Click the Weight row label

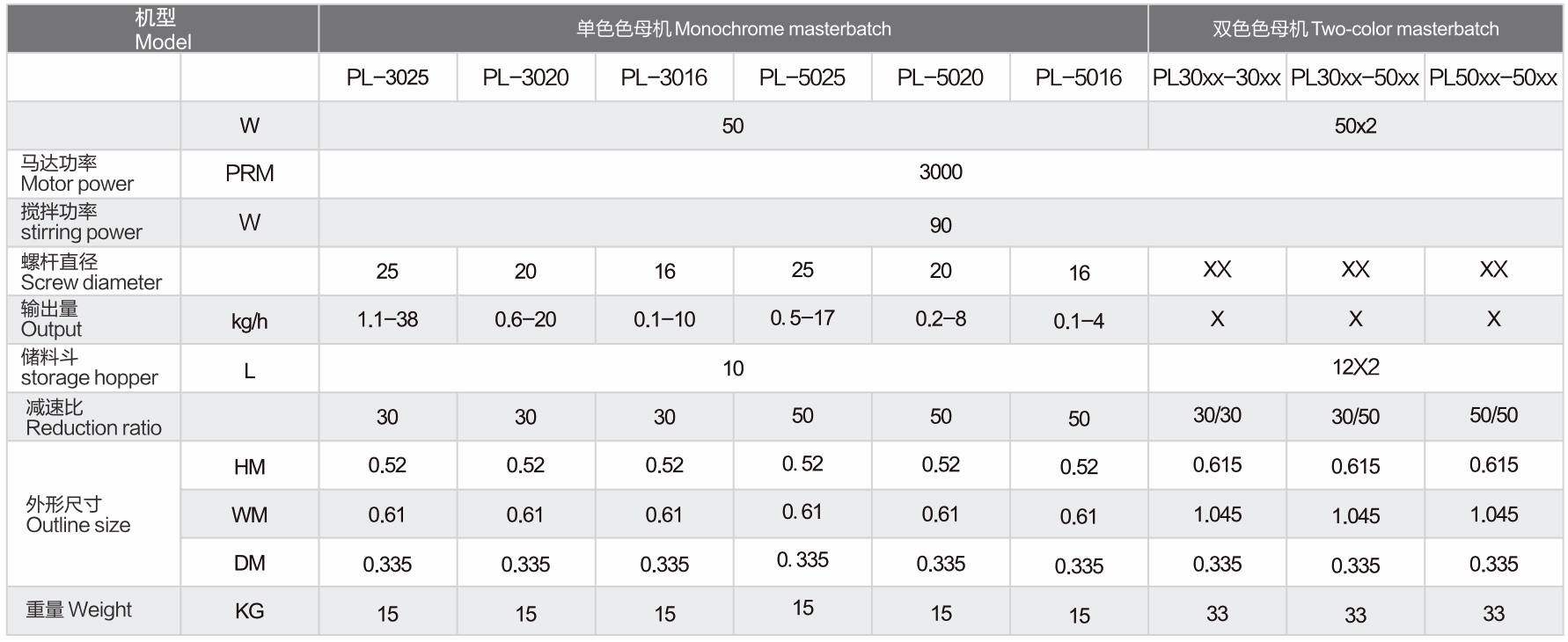78,609
